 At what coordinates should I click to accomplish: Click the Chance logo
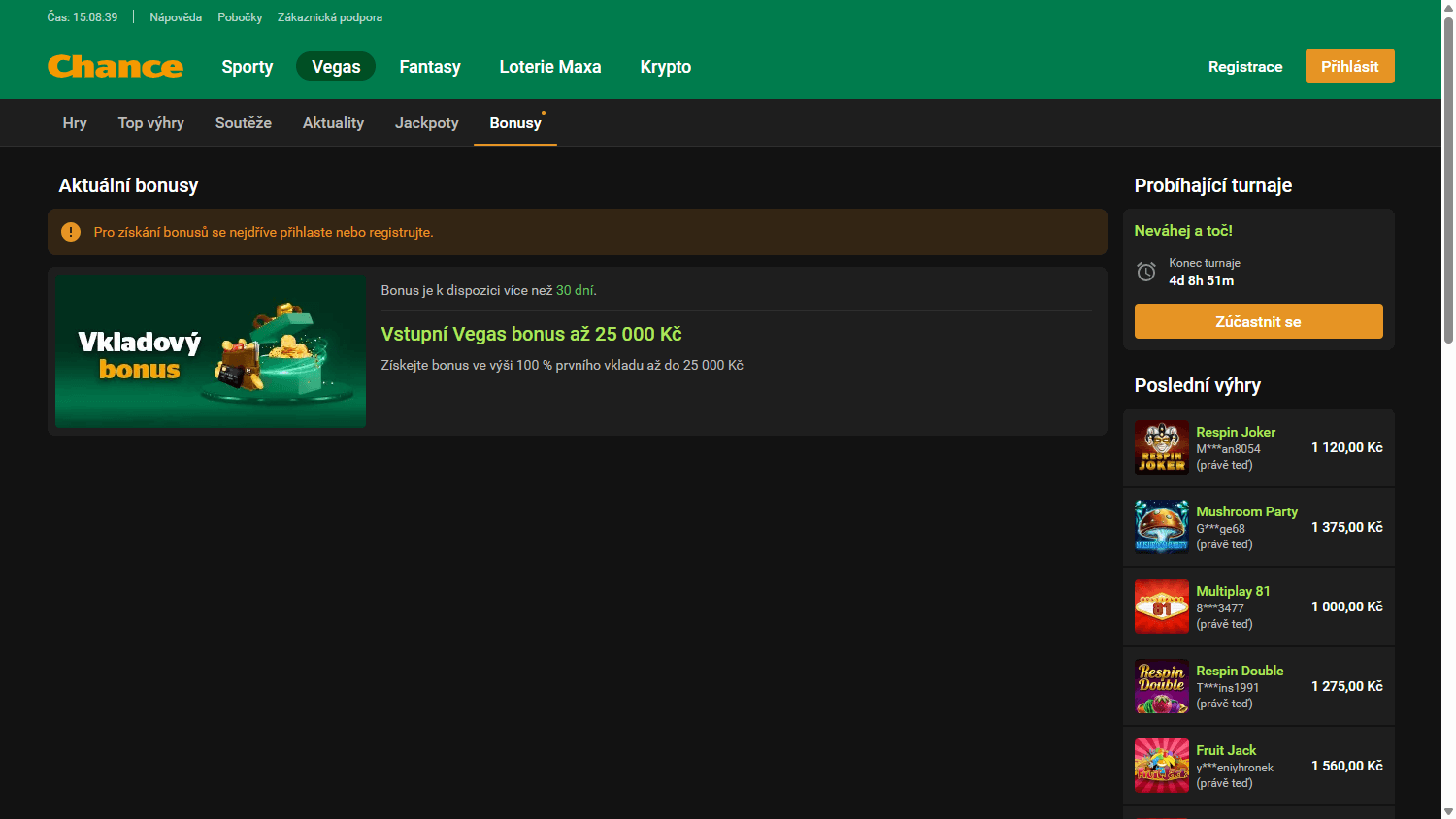coord(115,66)
